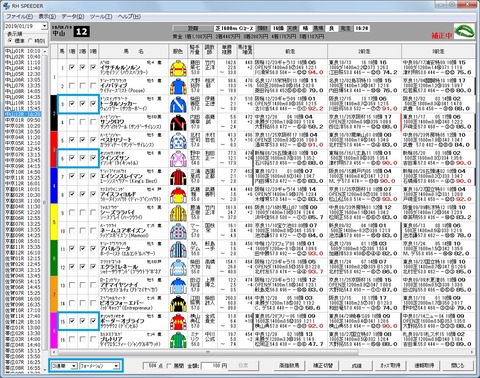Screen dimensions: 480x378
Task: Click the 閉じる button
Action: coord(459,365)
